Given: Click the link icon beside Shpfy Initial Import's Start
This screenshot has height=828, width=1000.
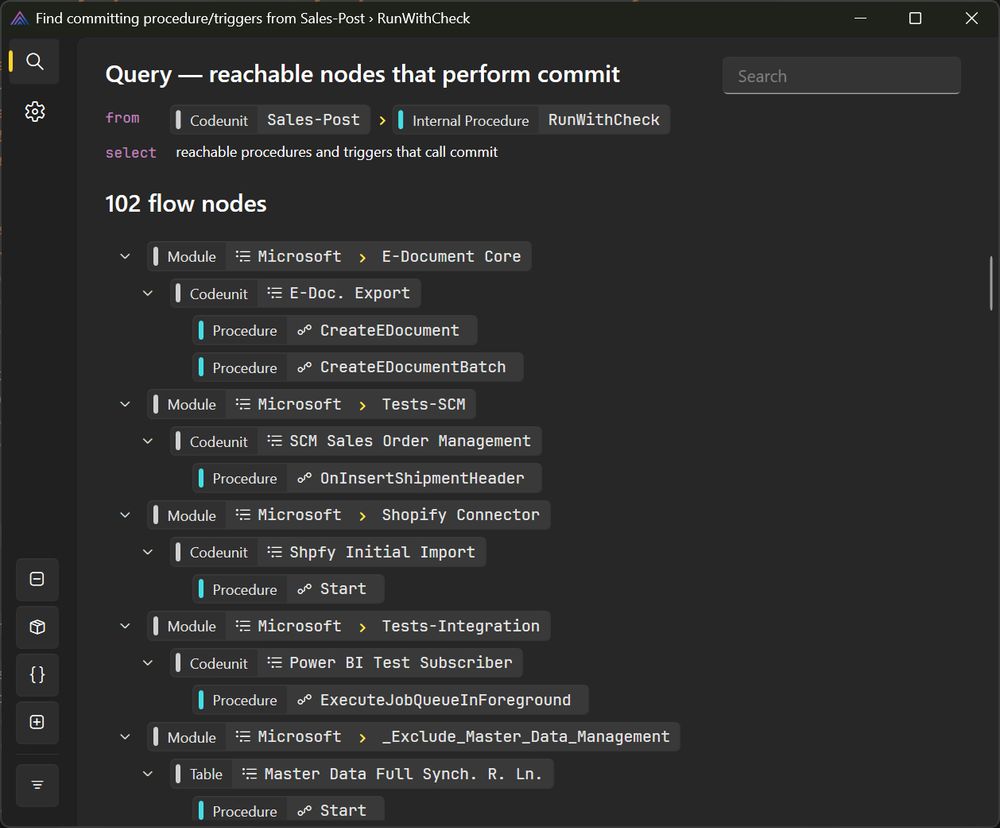Looking at the screenshot, I should [x=305, y=589].
